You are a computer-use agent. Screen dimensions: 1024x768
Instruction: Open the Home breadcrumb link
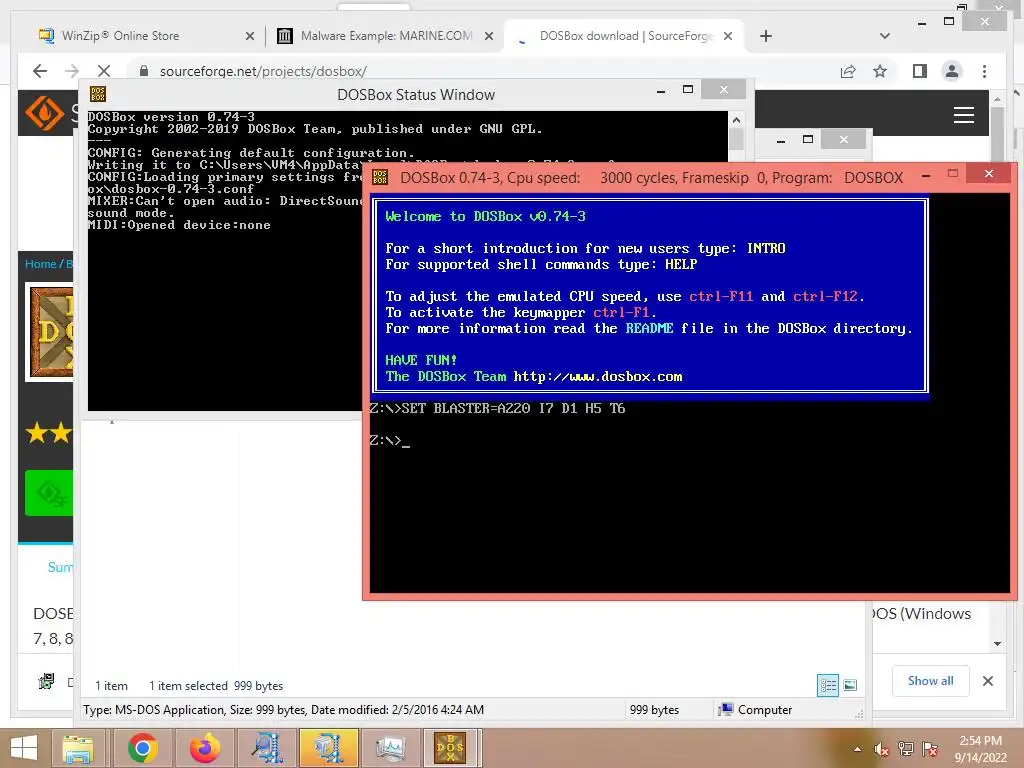point(40,264)
